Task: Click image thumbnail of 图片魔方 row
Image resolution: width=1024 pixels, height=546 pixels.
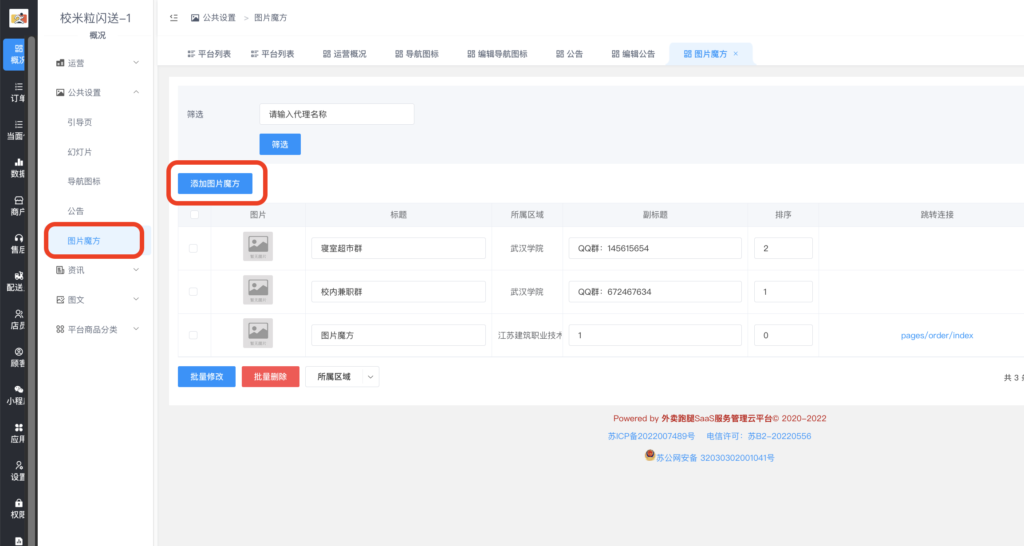Action: pos(258,333)
